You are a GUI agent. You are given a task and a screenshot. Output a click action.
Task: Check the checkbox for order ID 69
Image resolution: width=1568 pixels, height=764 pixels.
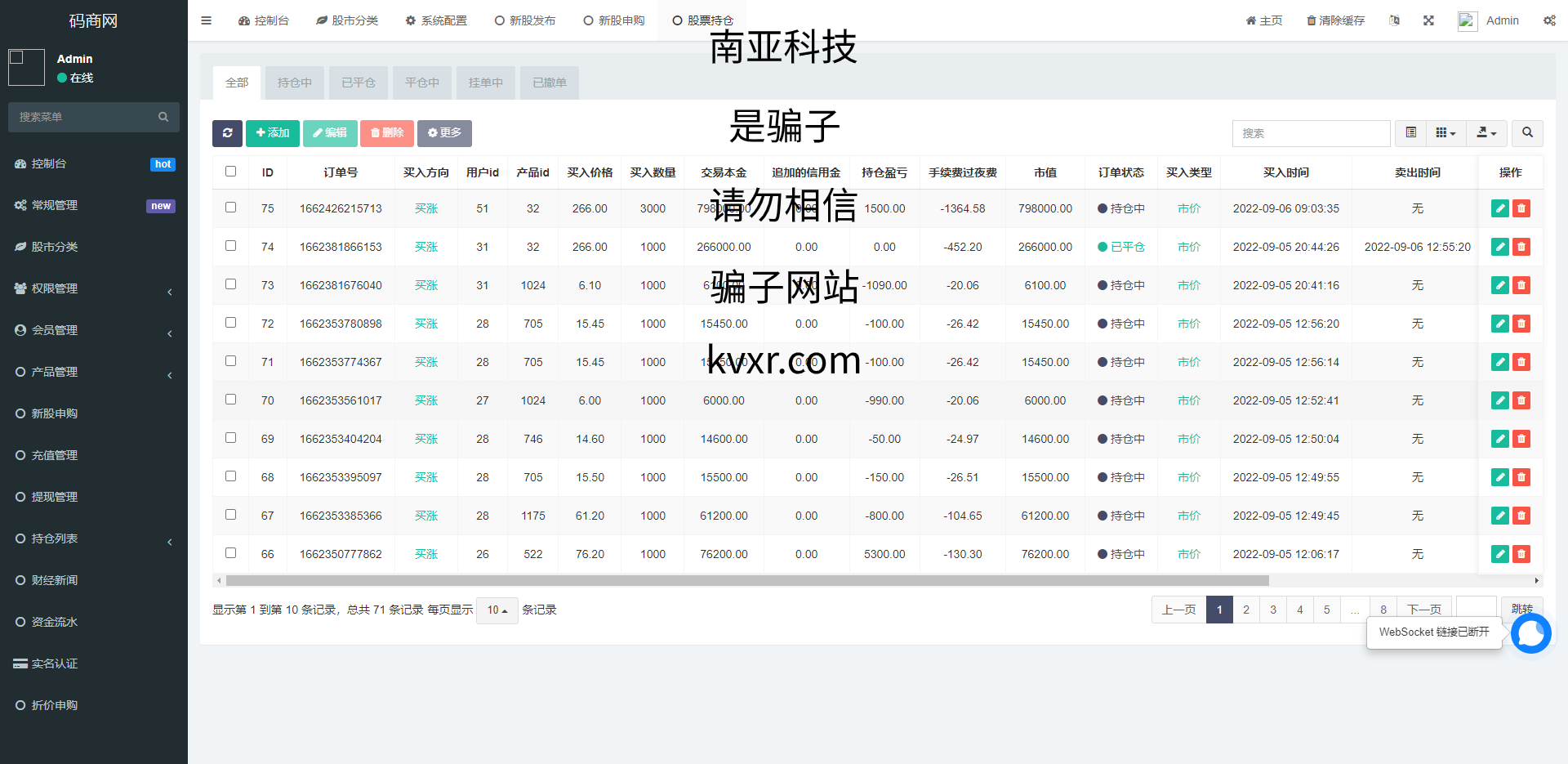tap(230, 438)
